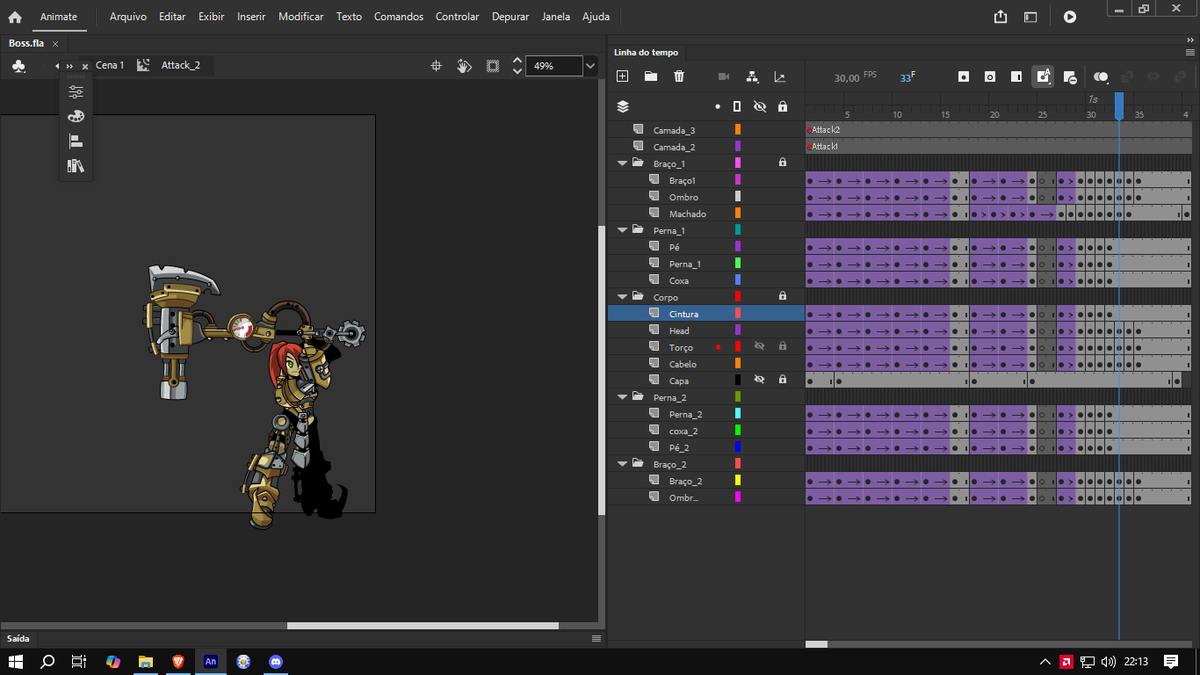Open the timeline panel options menu
This screenshot has width=1200, height=675.
(x=1189, y=52)
